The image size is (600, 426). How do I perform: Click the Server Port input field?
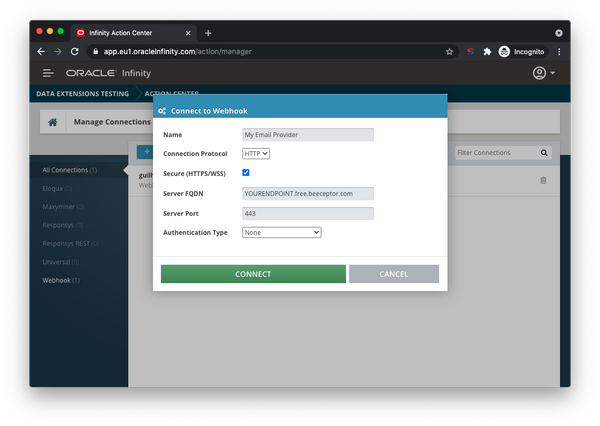(308, 214)
